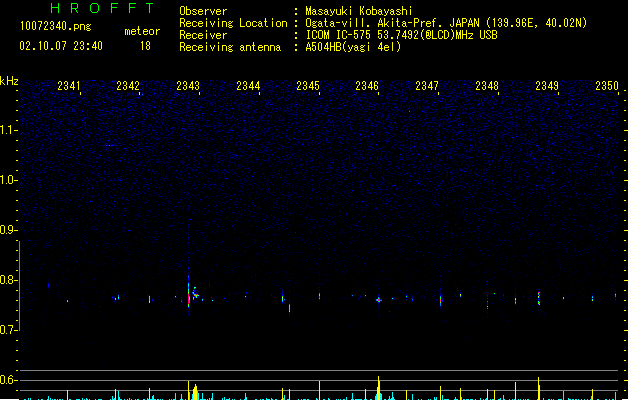Screen dimensions: 629x400
Task: Click the meteor count 18
Action: 145,46
